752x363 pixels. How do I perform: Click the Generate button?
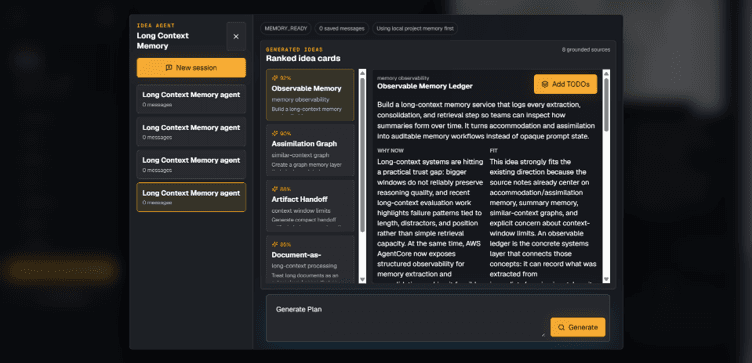[x=578, y=328]
